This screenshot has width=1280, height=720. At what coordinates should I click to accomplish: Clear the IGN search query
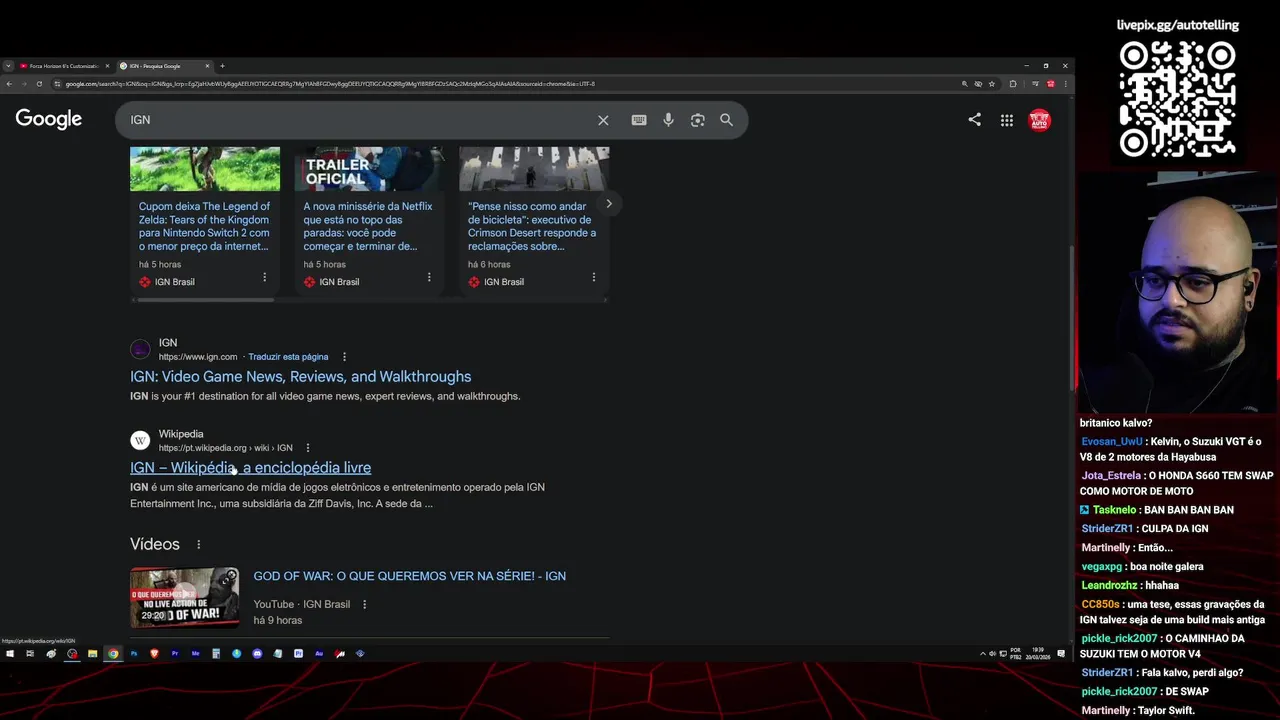pos(603,120)
